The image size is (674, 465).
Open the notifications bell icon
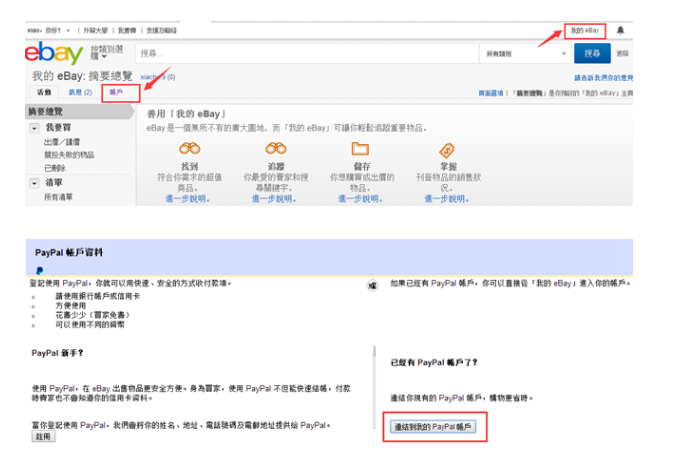[620, 30]
